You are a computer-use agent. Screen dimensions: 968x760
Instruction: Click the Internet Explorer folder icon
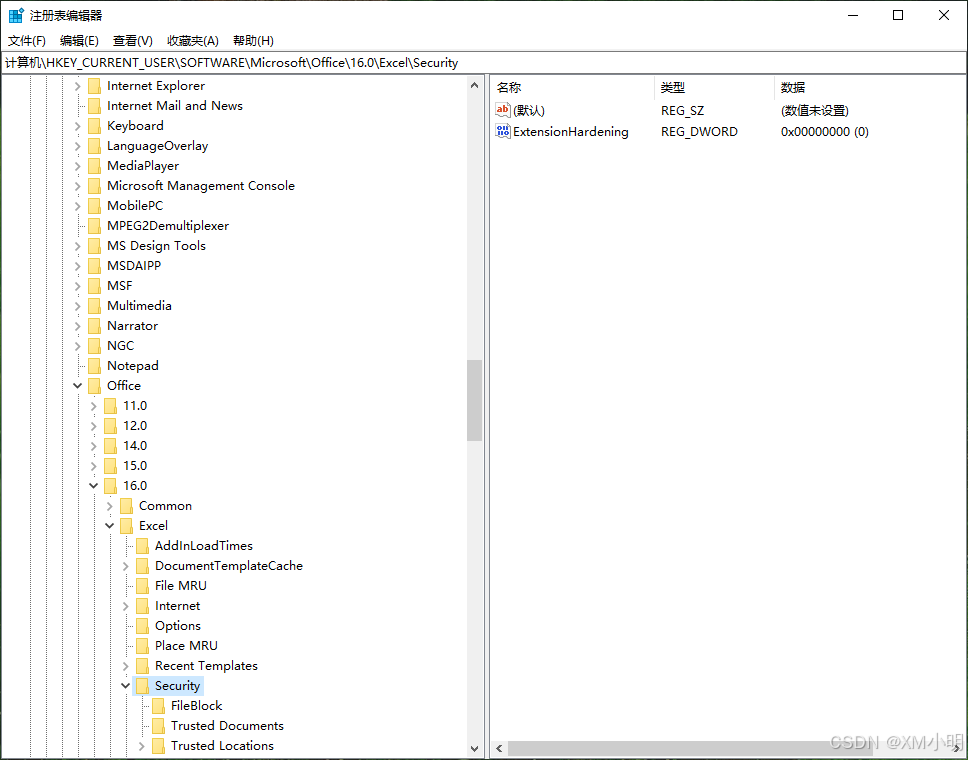tap(94, 86)
